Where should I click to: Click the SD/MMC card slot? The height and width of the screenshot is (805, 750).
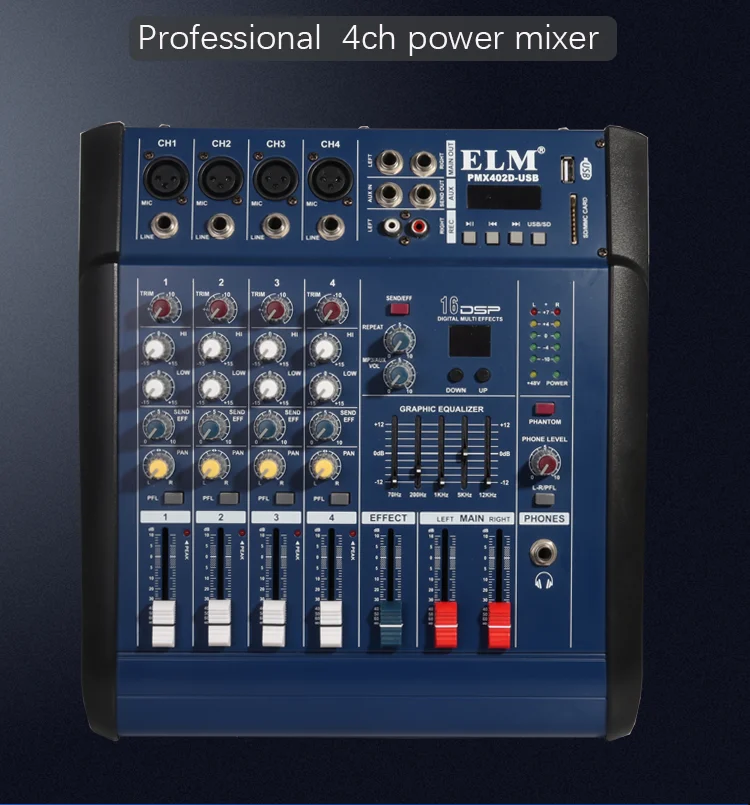[x=573, y=219]
